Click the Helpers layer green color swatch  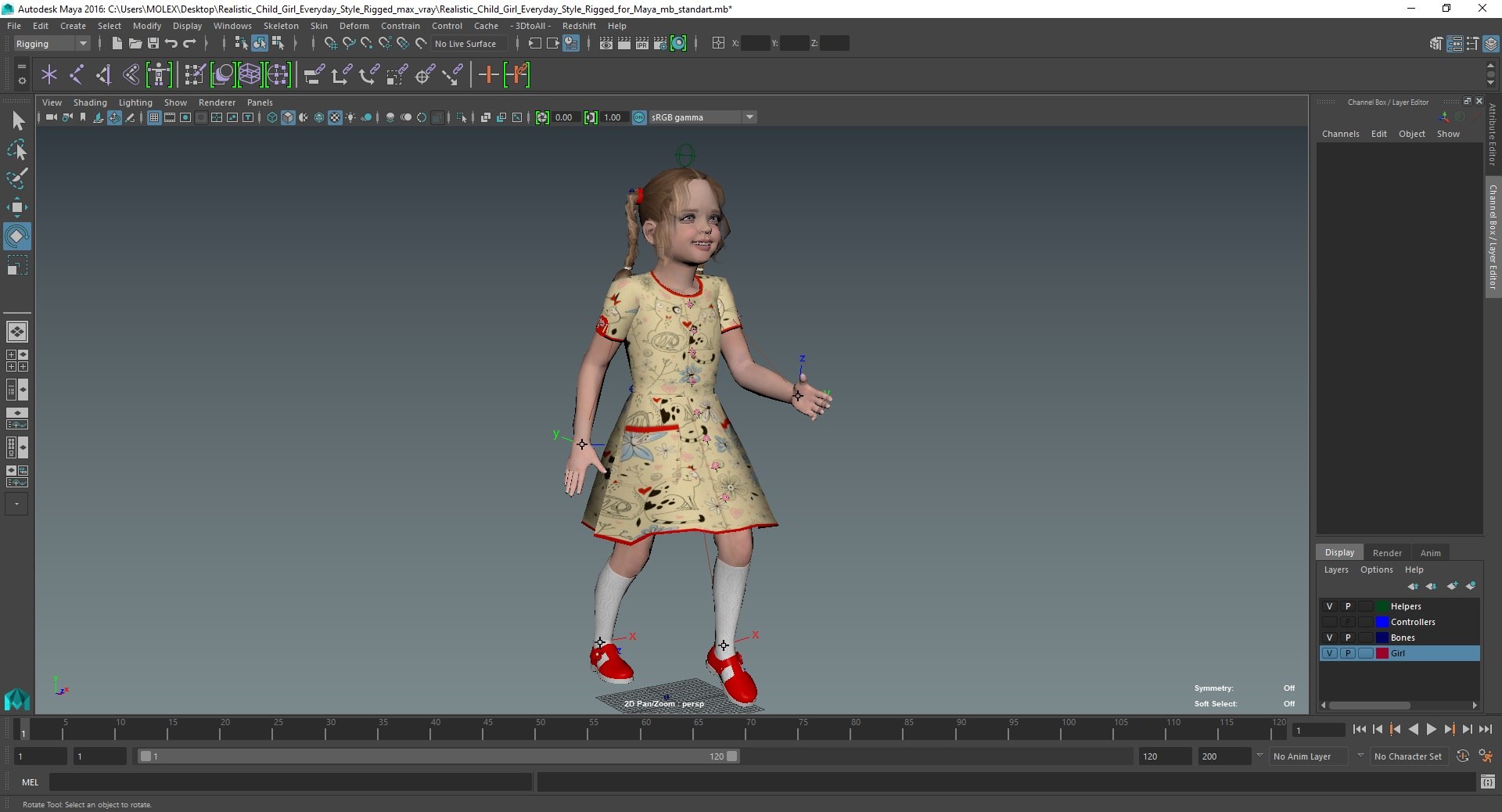(1382, 606)
